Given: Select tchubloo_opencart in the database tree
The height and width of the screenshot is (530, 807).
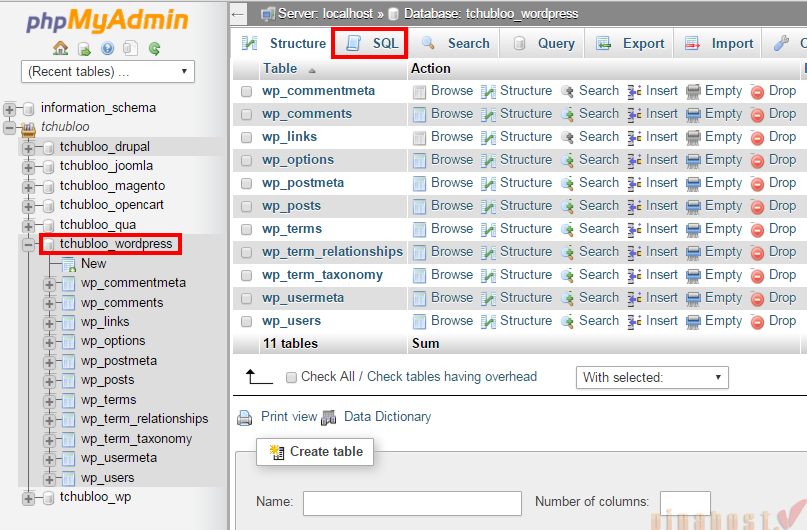Looking at the screenshot, I should pyautogui.click(x=112, y=205).
